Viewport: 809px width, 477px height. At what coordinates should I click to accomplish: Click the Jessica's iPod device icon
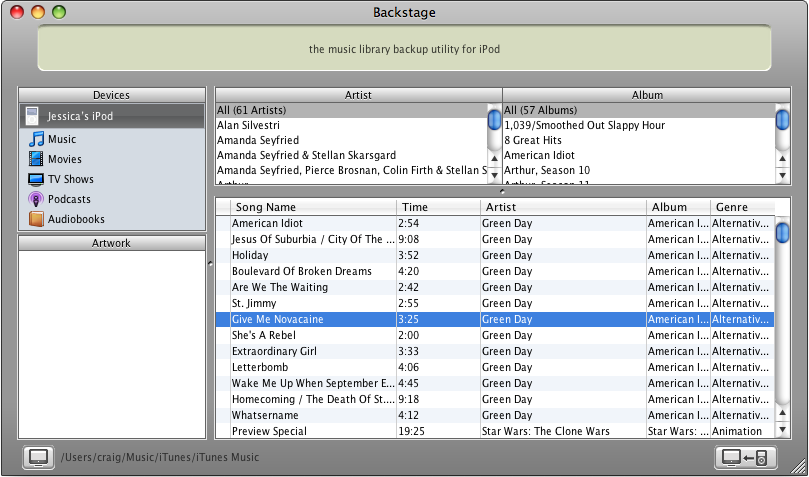pyautogui.click(x=32, y=116)
